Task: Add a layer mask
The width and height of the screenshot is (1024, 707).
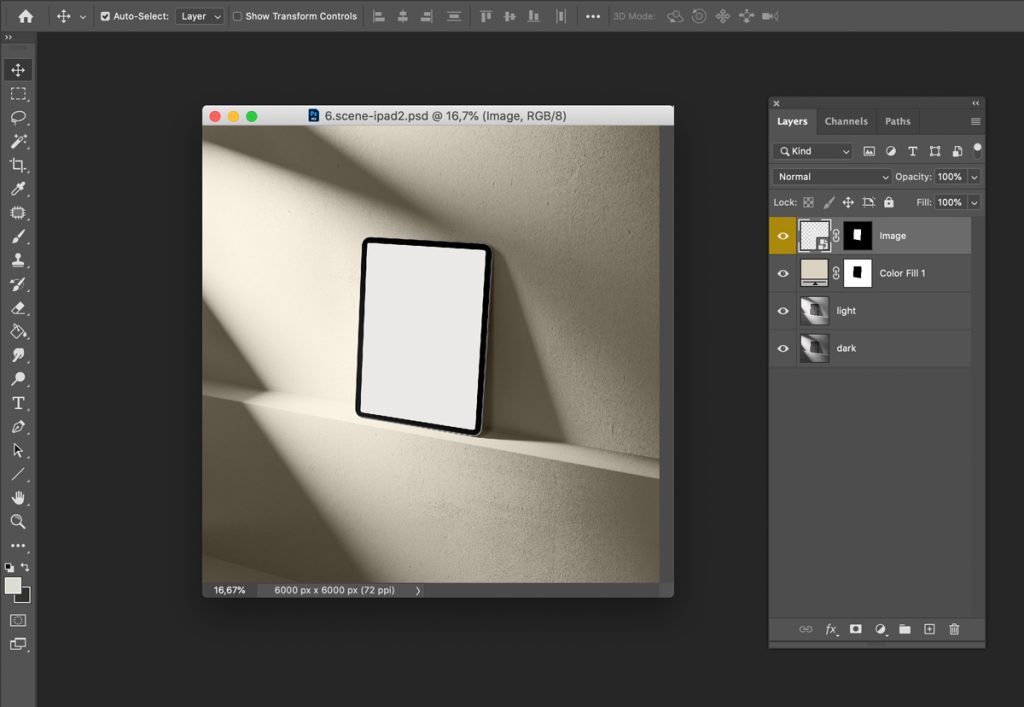Action: 856,629
